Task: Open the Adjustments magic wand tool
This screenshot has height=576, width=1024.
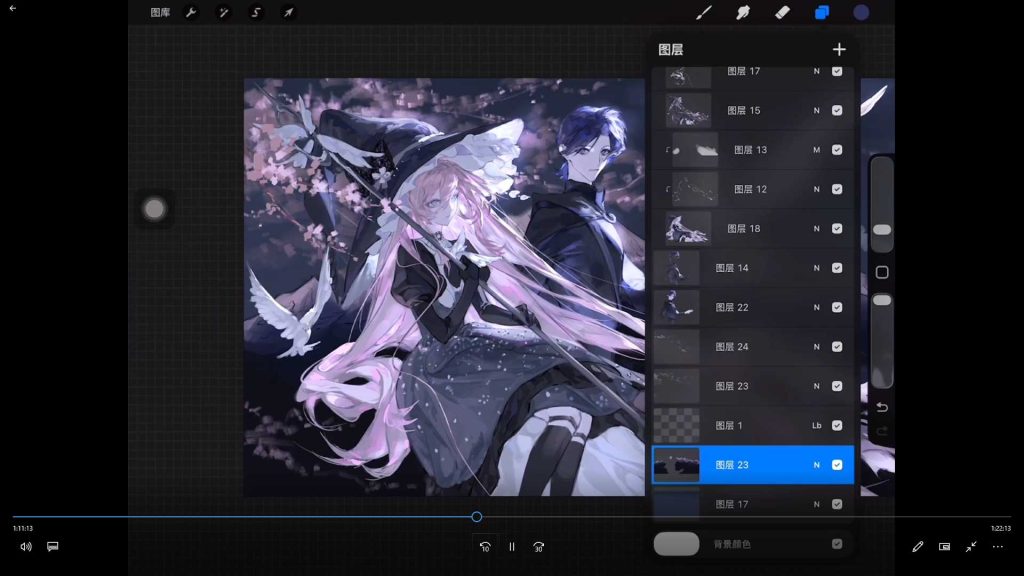Action: pyautogui.click(x=224, y=13)
